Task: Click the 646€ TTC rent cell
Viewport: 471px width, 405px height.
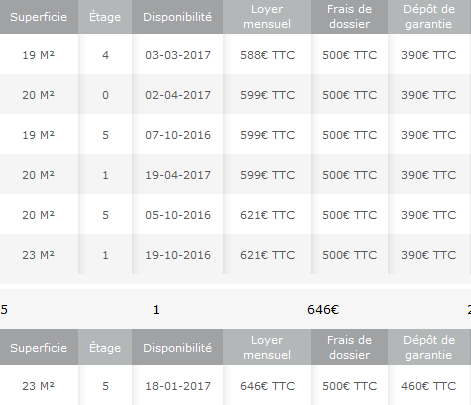Action: (x=267, y=385)
